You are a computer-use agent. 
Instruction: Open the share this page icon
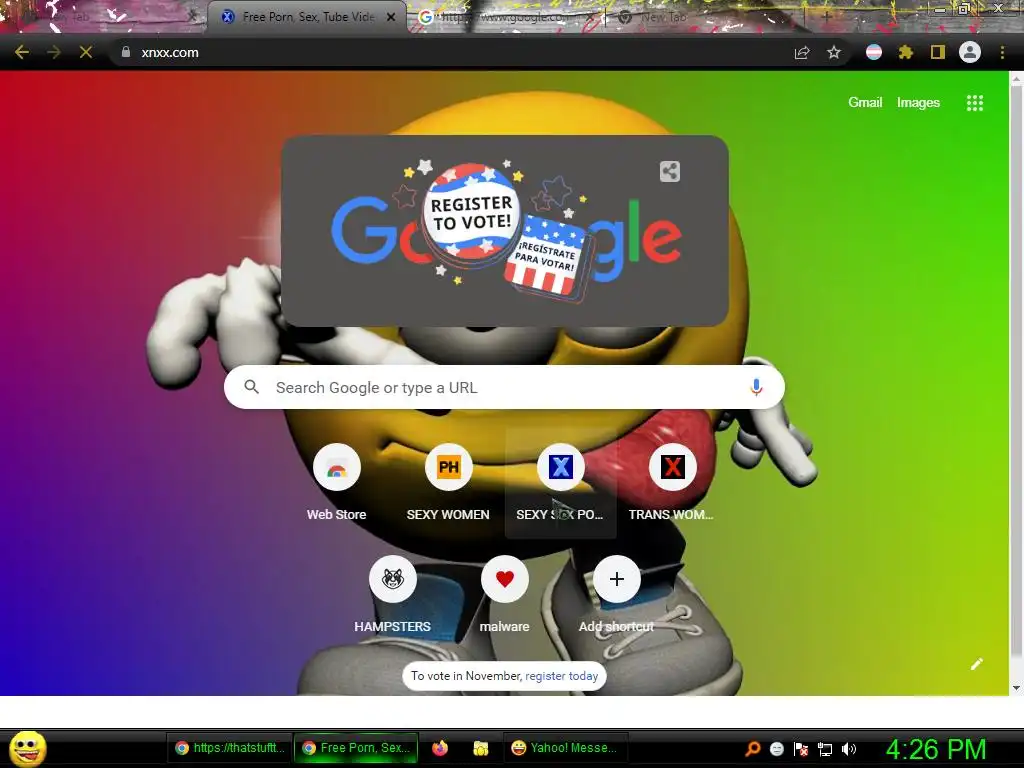pos(802,52)
